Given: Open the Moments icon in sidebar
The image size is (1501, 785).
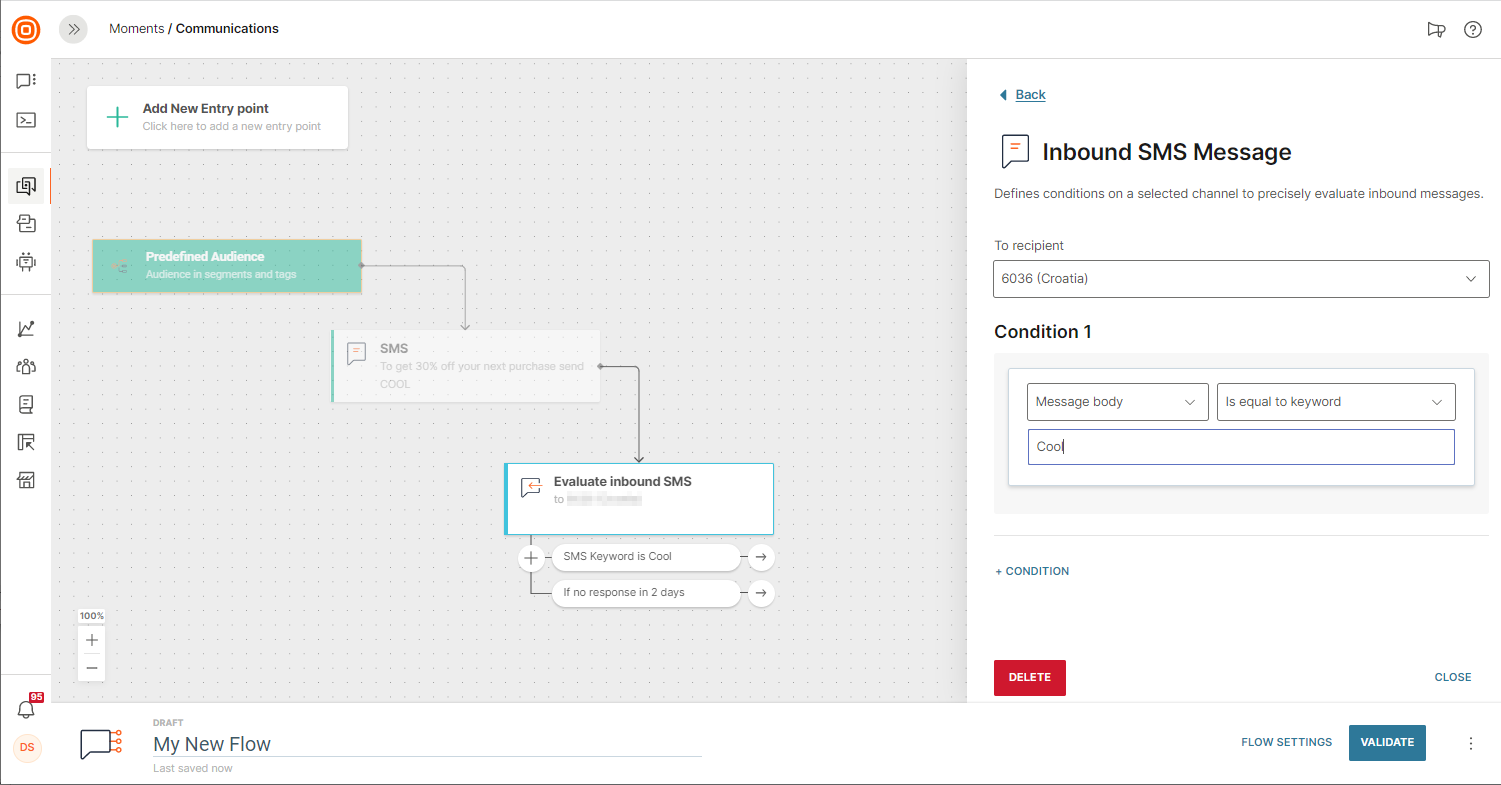Looking at the screenshot, I should pos(27,186).
